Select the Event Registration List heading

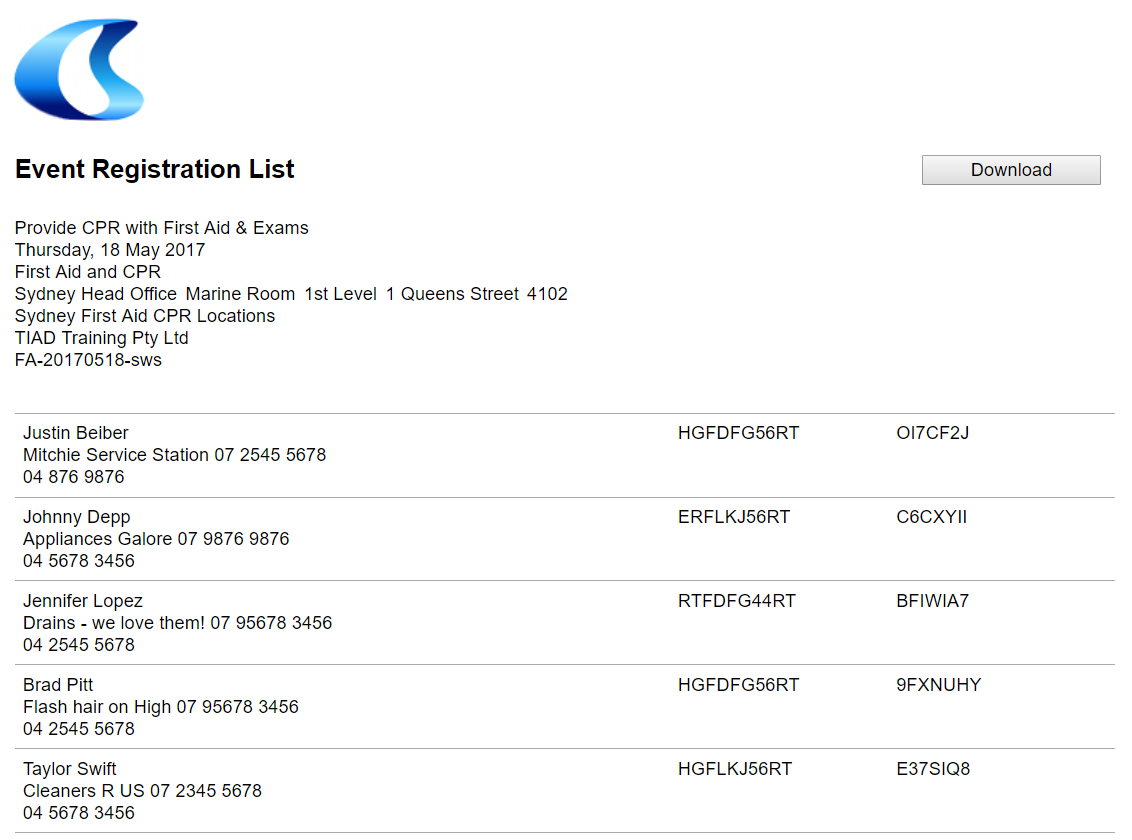[x=154, y=170]
